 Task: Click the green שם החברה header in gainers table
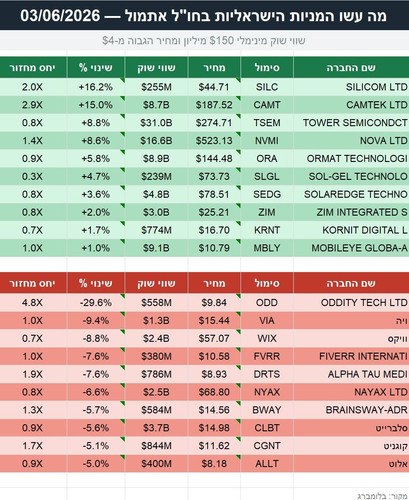351,68
